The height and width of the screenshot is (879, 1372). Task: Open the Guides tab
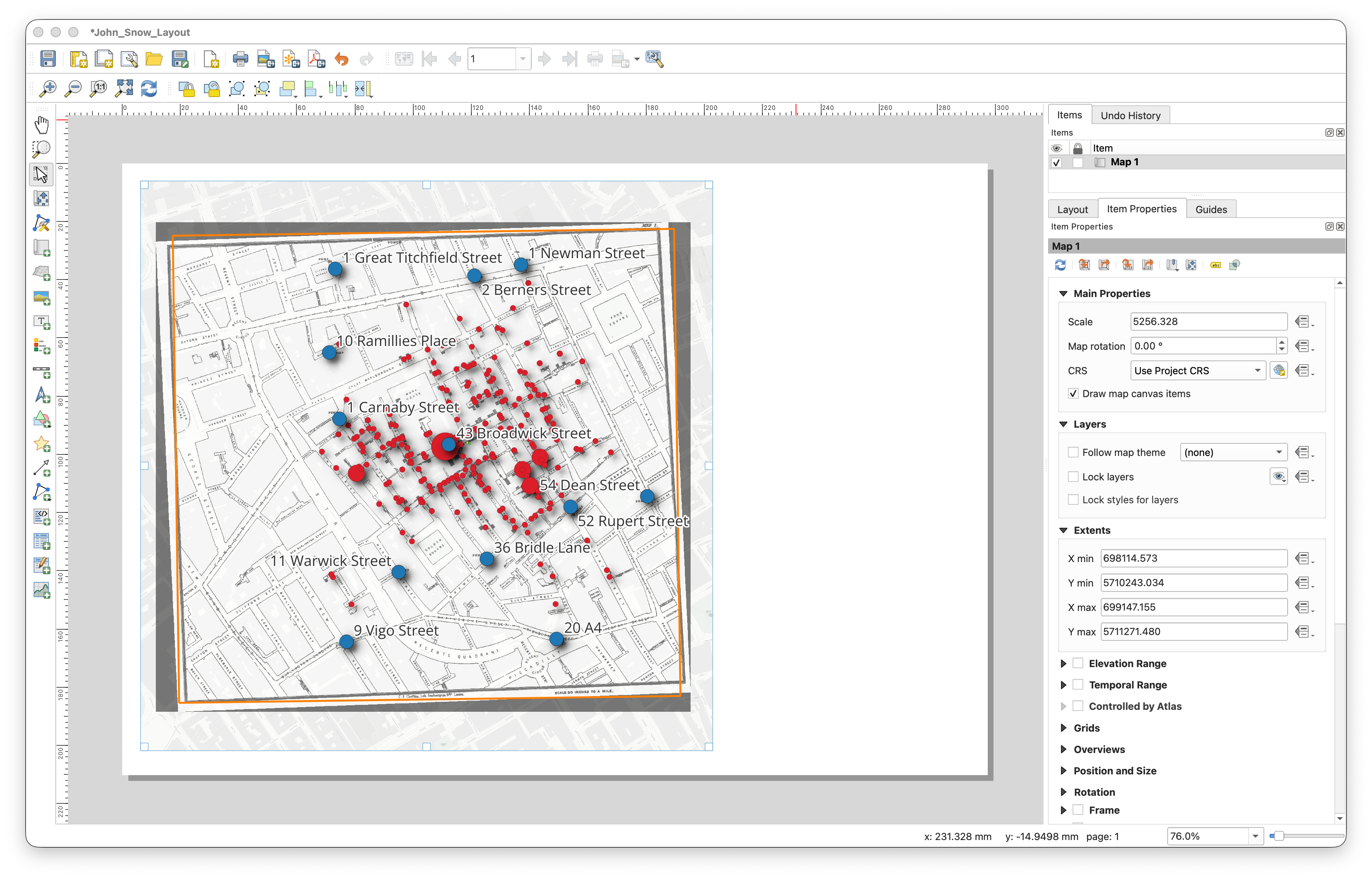(1210, 210)
